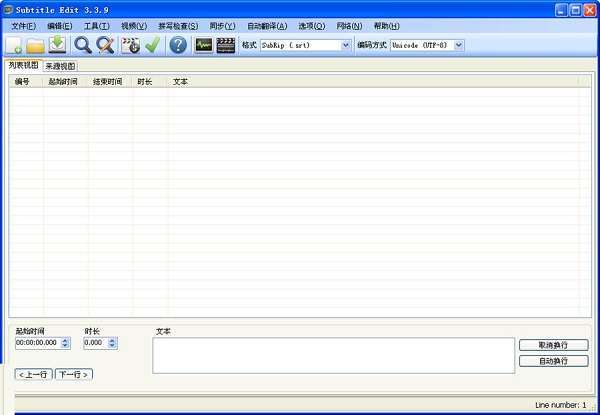Click the 时长 duration spinner arrows
The width and height of the screenshot is (600, 415).
113,343
